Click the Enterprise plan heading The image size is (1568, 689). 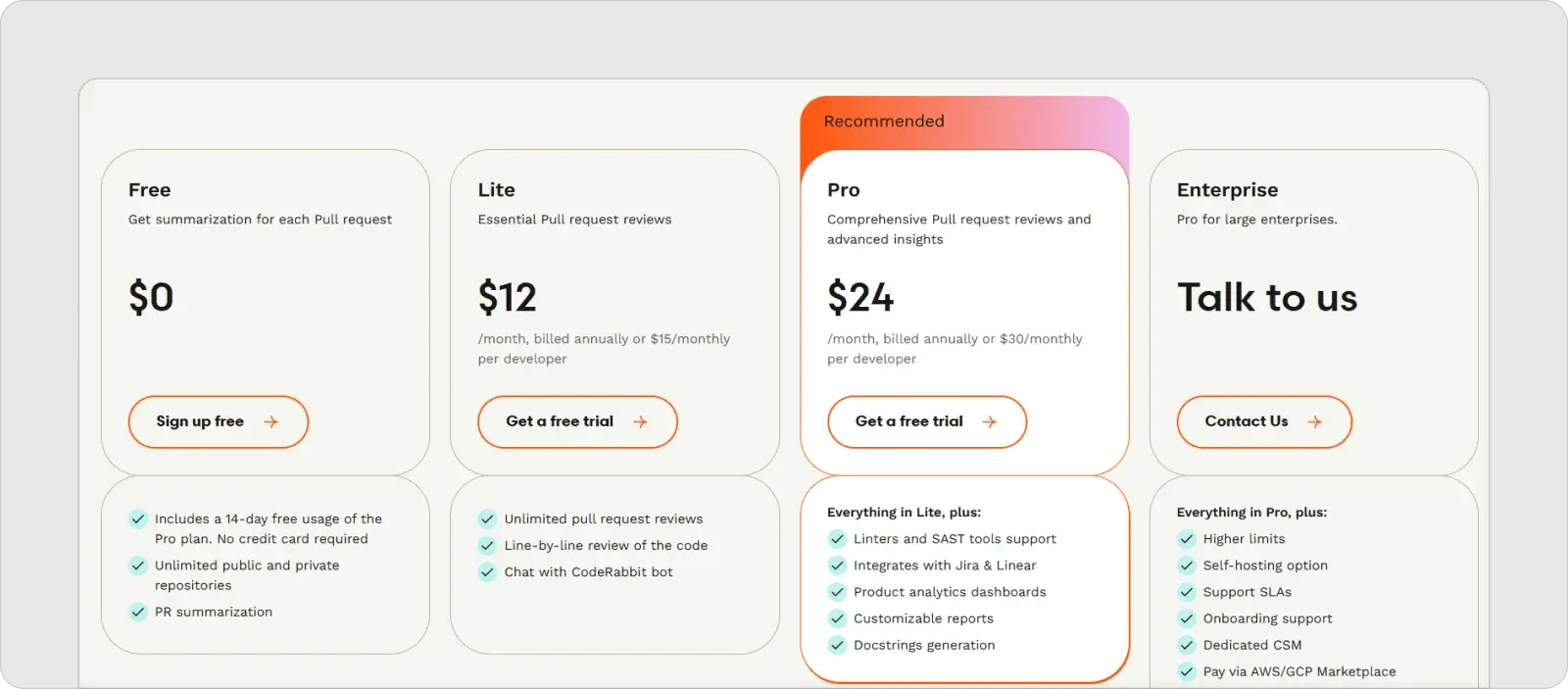(x=1227, y=190)
